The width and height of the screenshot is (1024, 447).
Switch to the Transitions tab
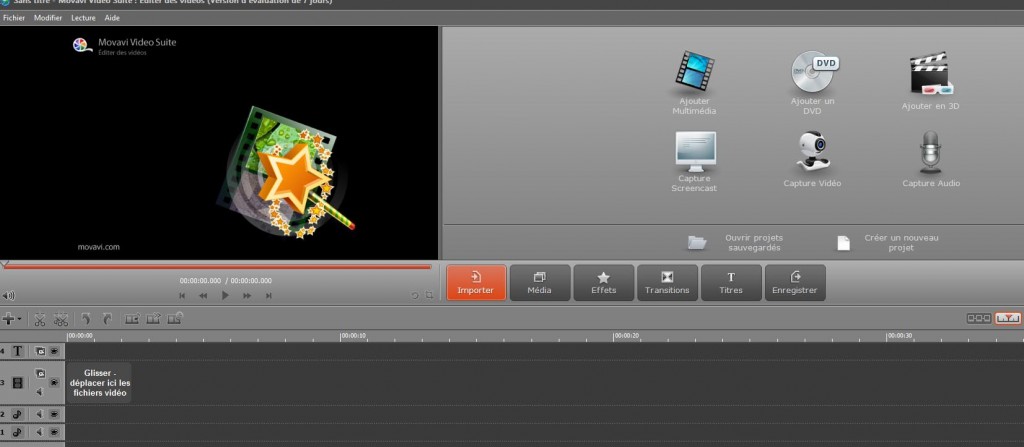coord(667,283)
